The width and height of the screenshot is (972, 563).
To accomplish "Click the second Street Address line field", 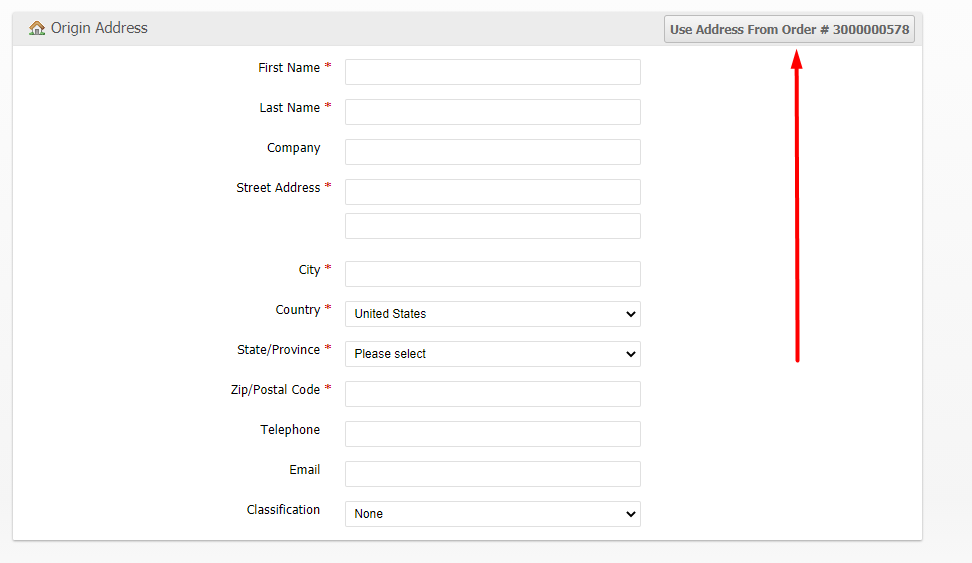I will click(x=493, y=226).
